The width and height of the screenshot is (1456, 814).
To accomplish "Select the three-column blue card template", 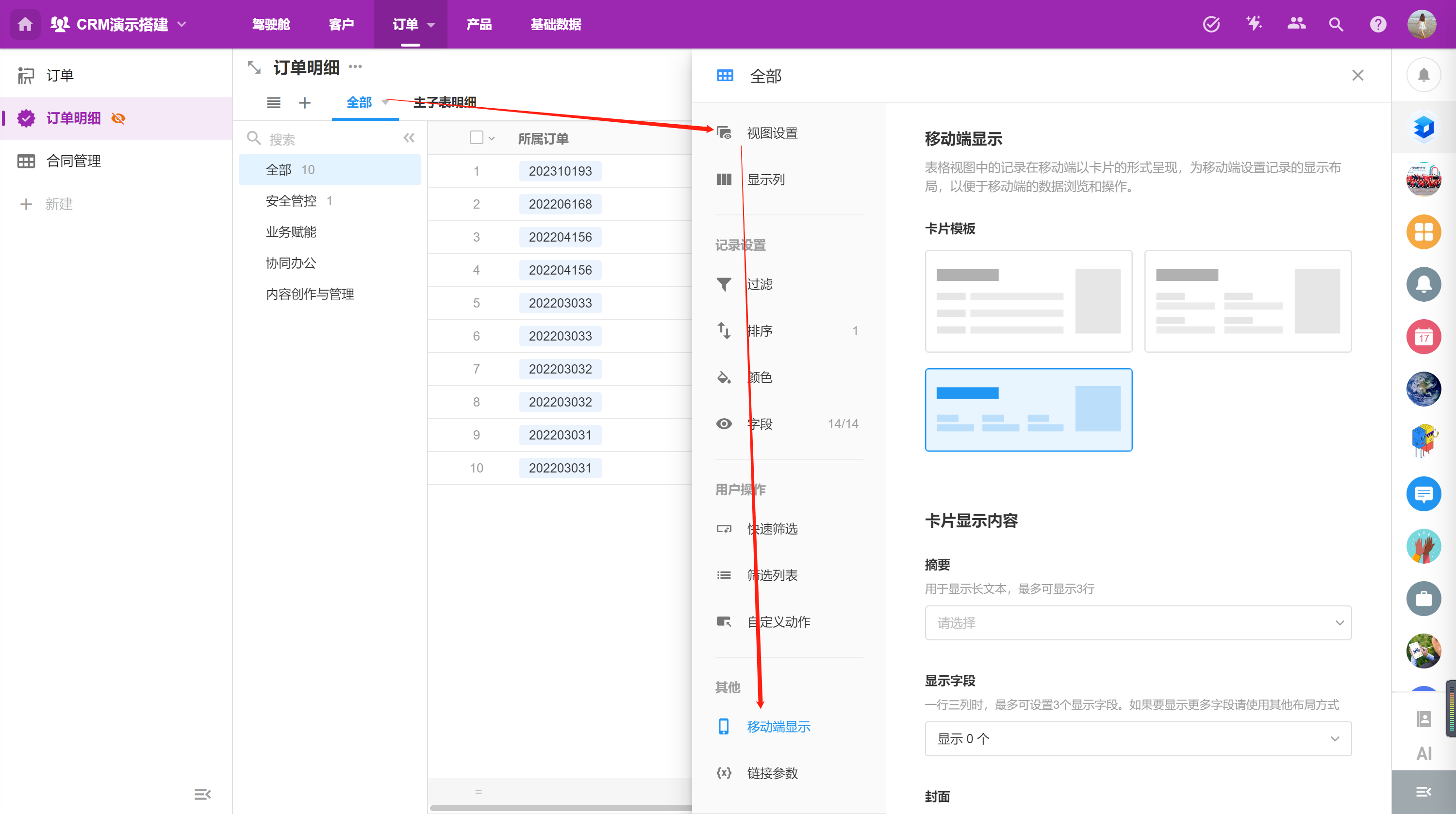I will (1028, 409).
